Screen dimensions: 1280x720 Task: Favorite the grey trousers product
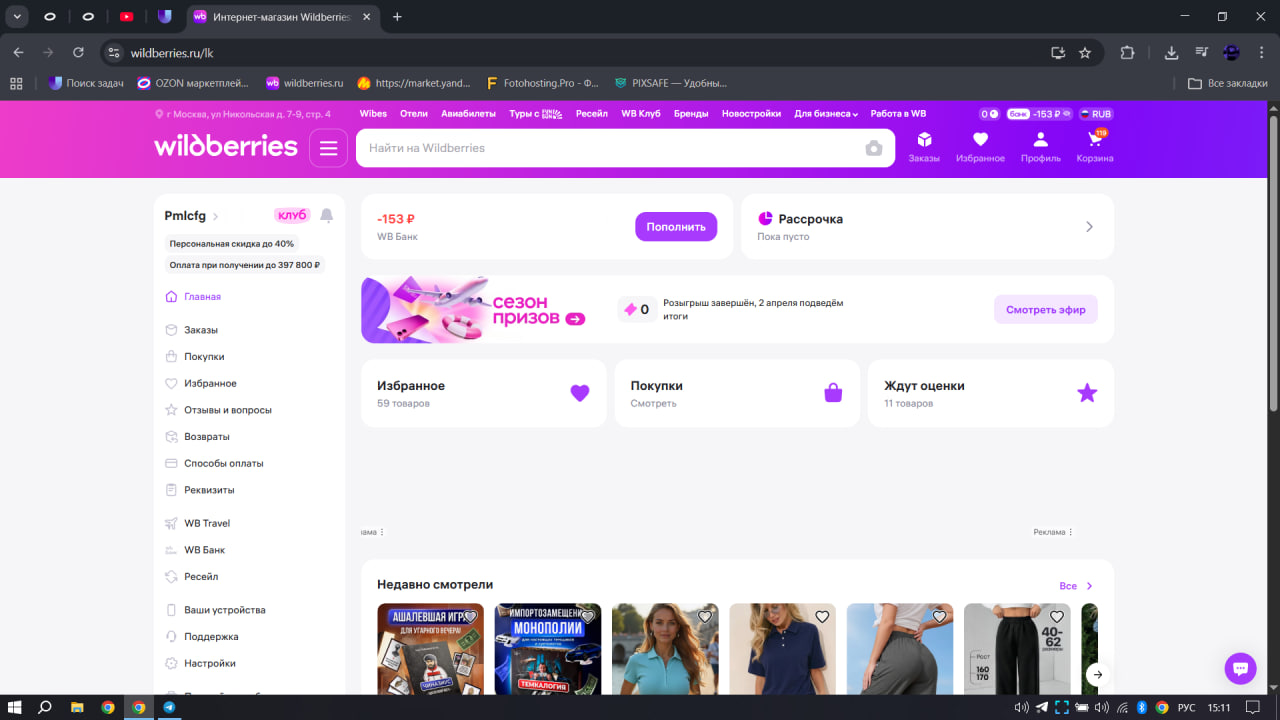(939, 617)
